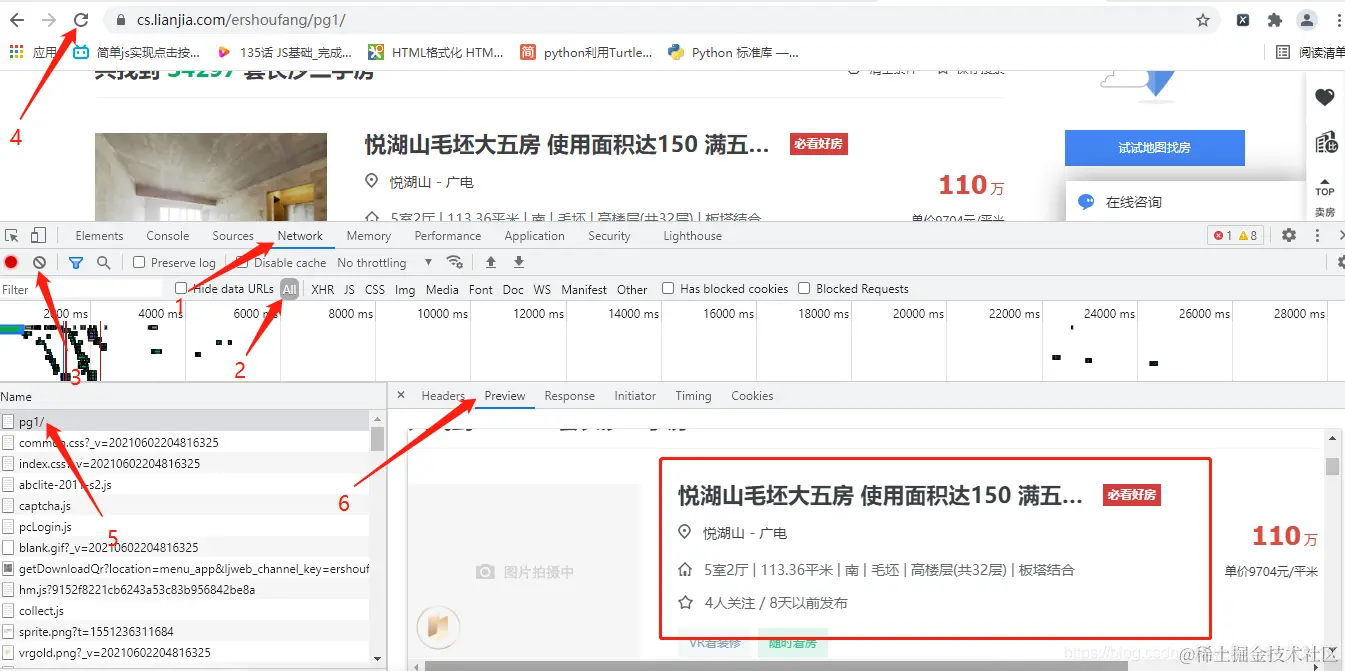This screenshot has width=1345, height=671.
Task: Import a HAR file using the up-arrow icon
Action: (x=489, y=262)
